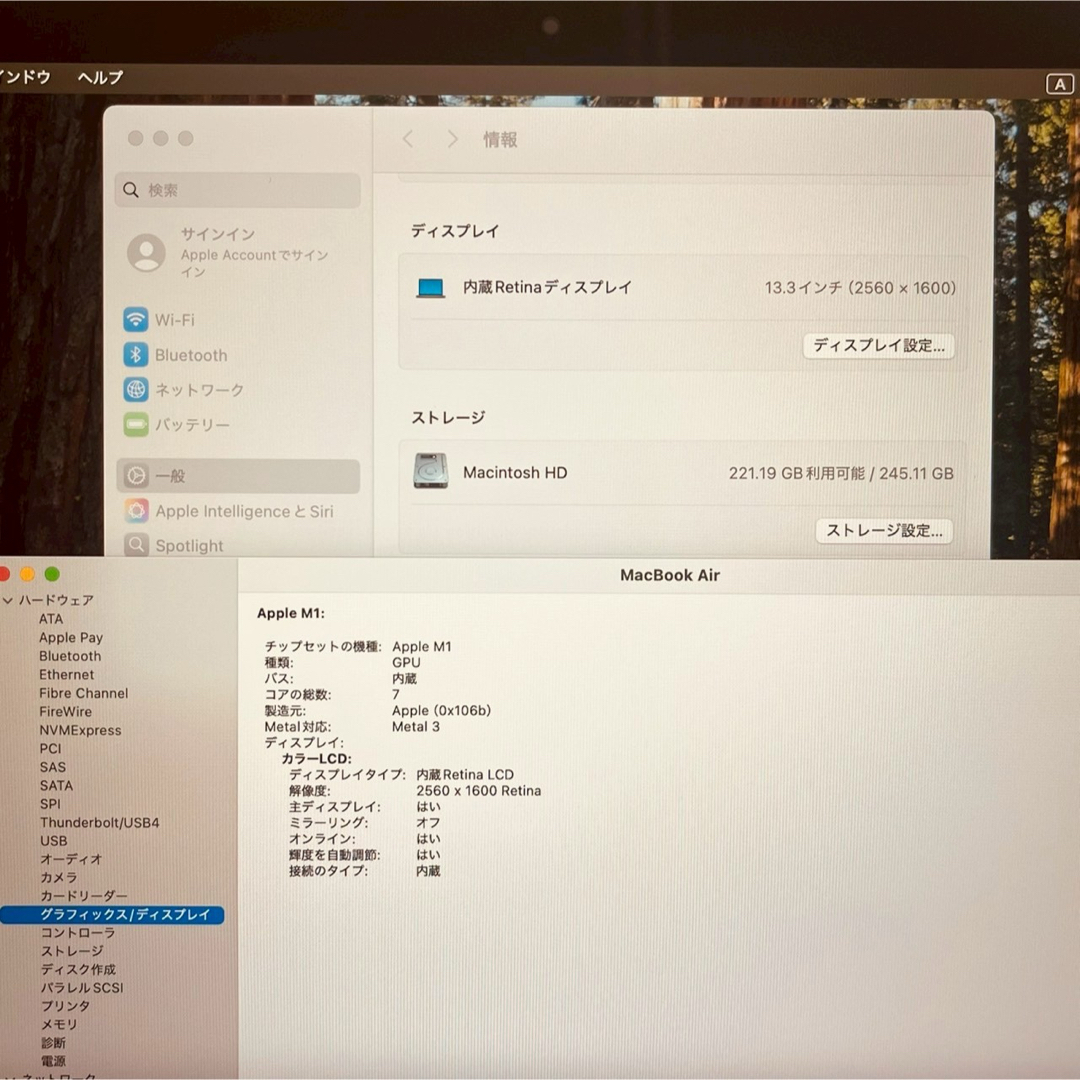
Task: Click the Wi-Fi icon in System Settings sidebar
Action: (x=136, y=320)
